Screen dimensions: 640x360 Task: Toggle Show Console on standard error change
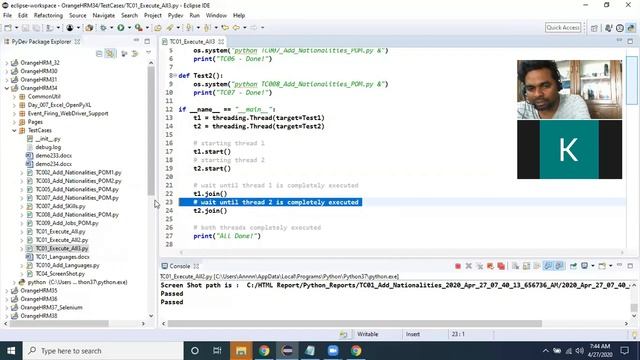click(559, 266)
